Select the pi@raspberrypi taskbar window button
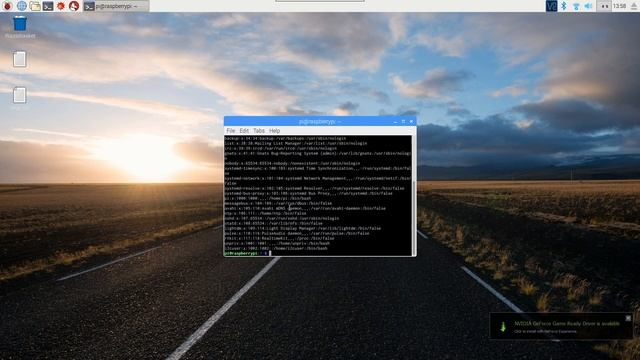 click(116, 6)
